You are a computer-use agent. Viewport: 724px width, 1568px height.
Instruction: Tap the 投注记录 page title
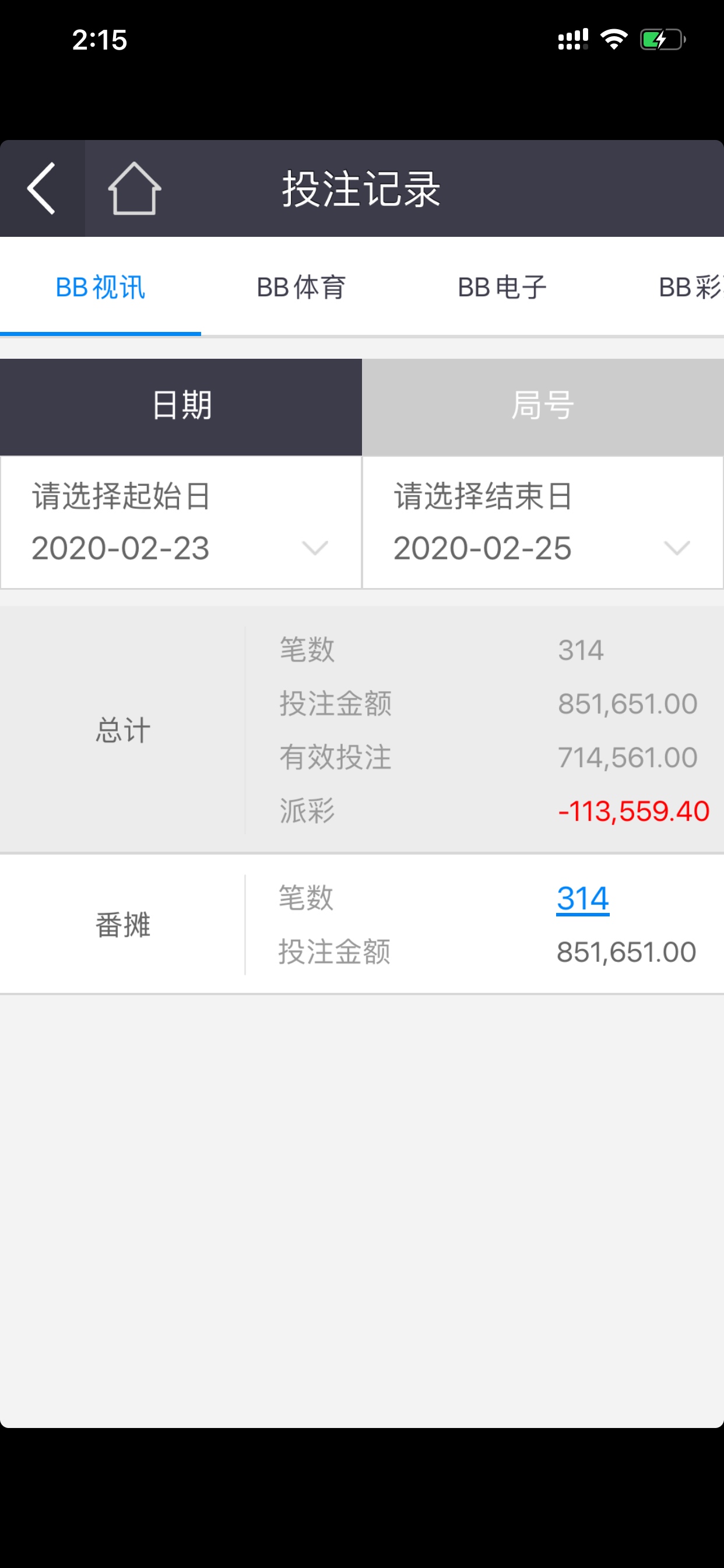361,188
